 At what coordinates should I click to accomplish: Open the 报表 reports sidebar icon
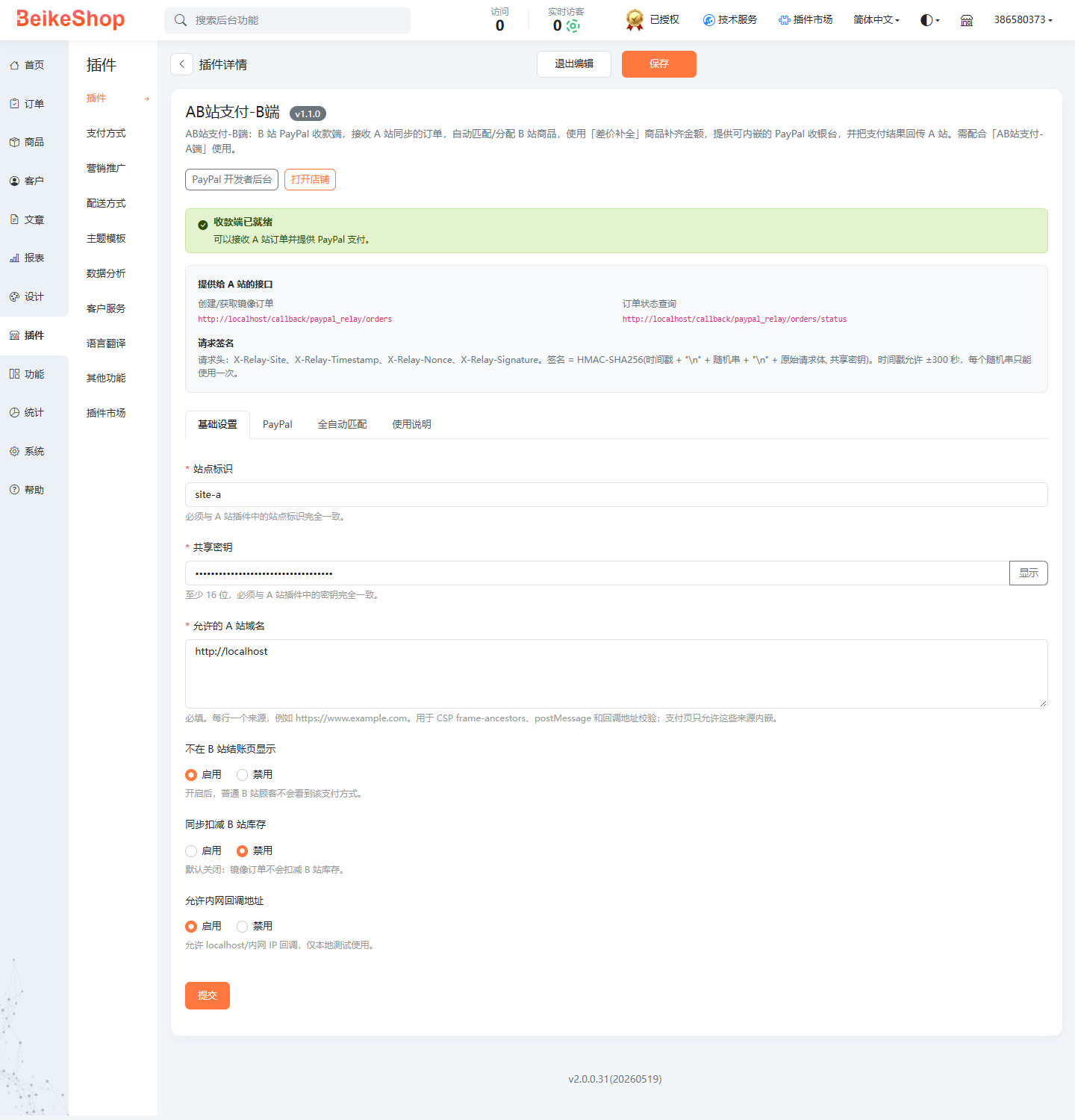click(x=14, y=258)
